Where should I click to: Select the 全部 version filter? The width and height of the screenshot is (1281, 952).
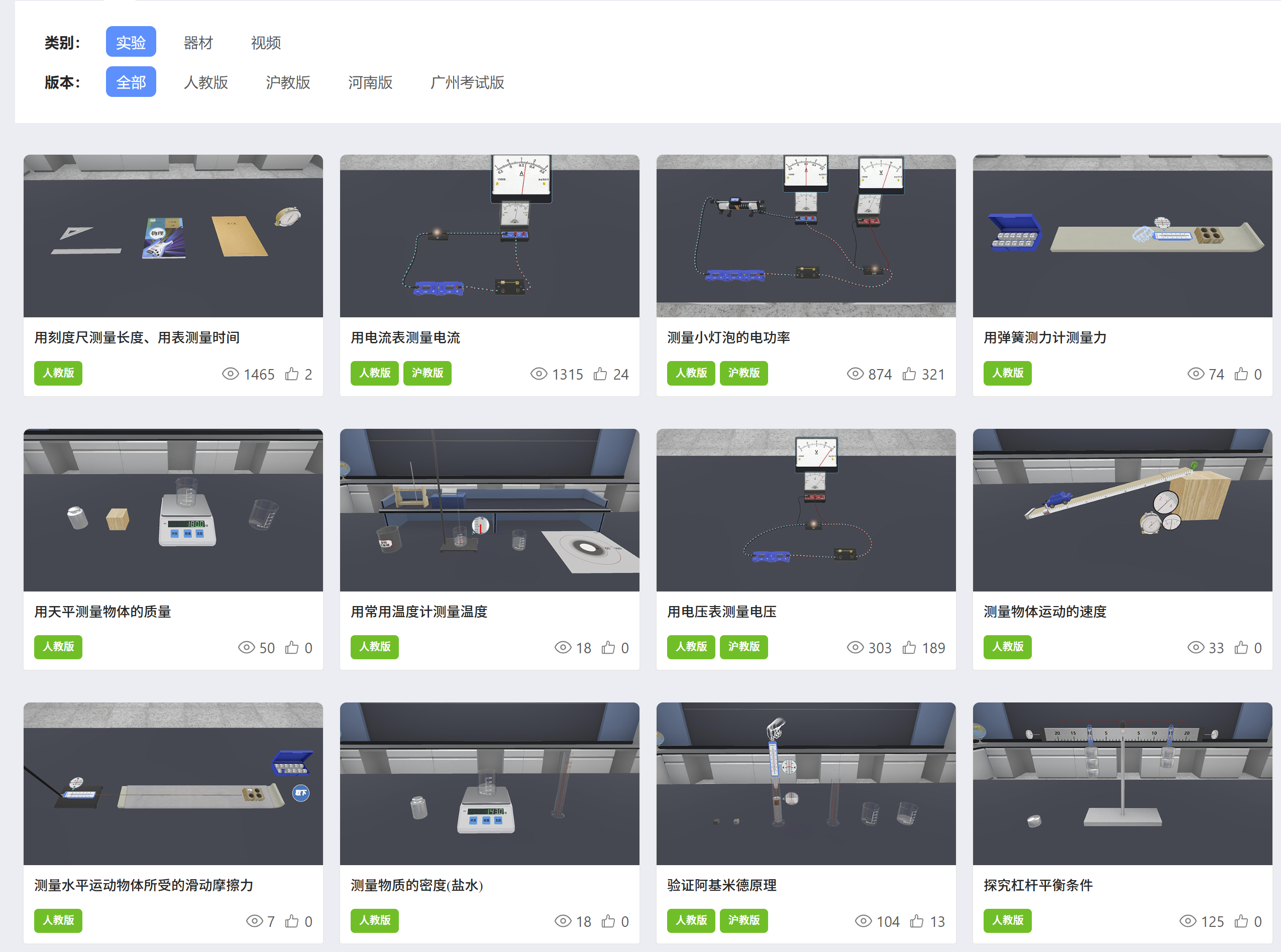pos(131,82)
